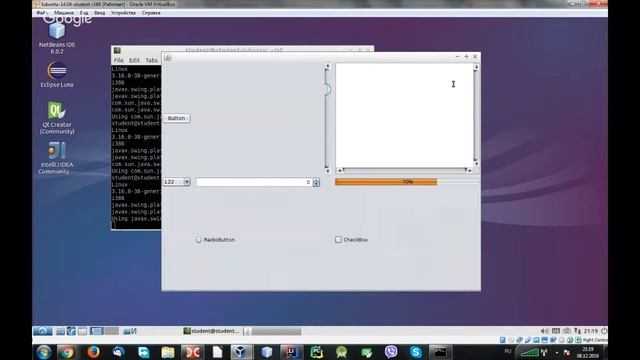This screenshot has height=360, width=640.
Task: Click inside the spinner field showing 0
Action: [254, 182]
